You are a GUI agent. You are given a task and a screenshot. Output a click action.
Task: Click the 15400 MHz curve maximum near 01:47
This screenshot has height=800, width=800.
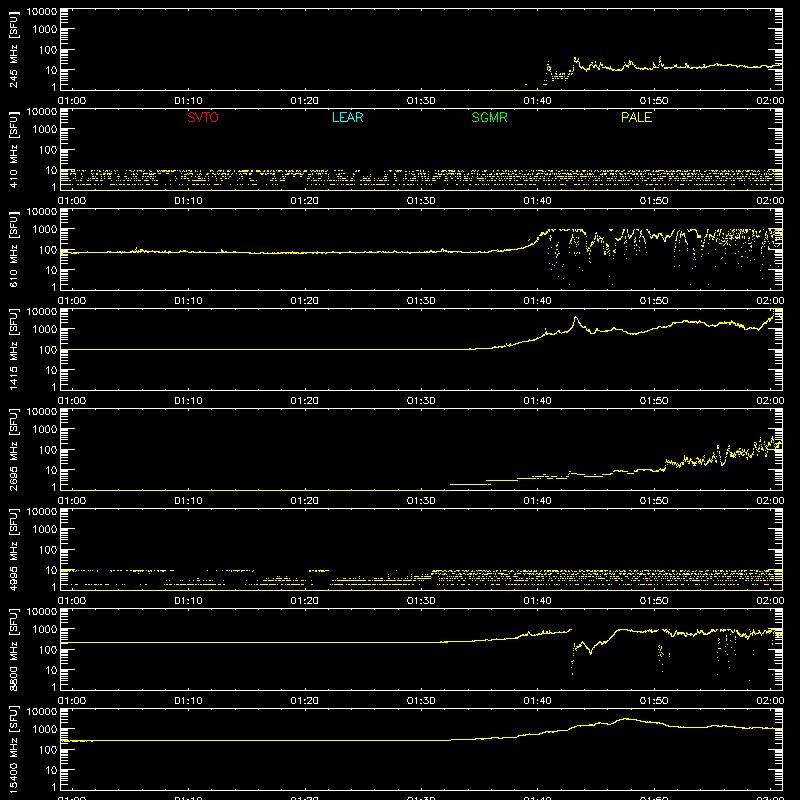pos(626,719)
